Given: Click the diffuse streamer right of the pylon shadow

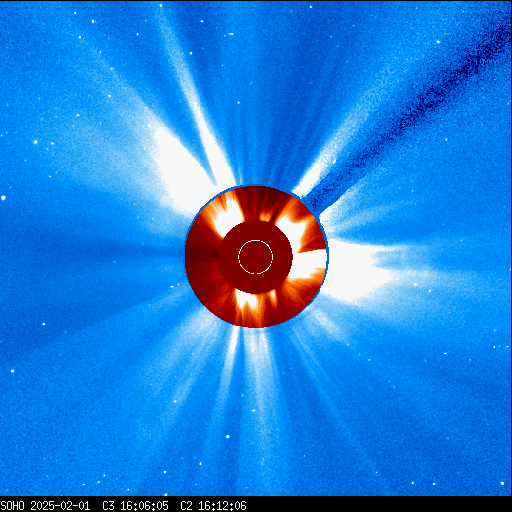Looking at the screenshot, I should 383,207.
